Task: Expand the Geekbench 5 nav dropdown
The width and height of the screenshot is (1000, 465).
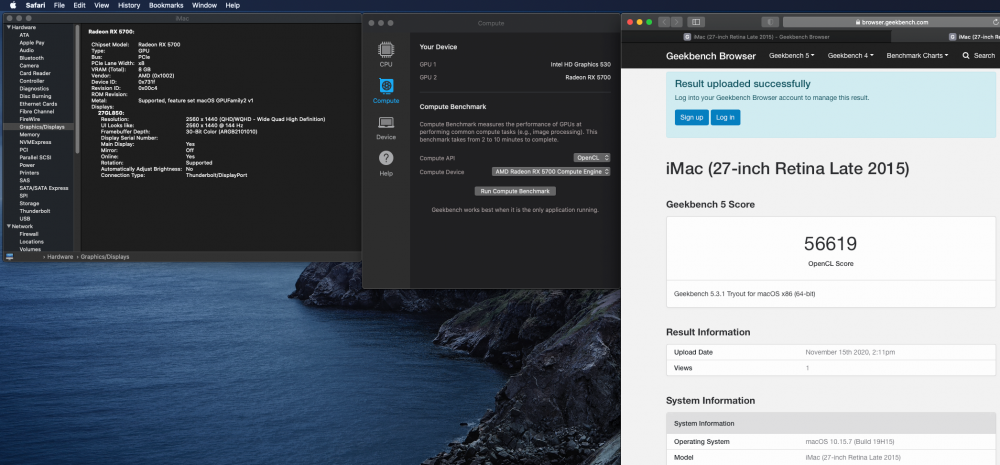Action: click(x=792, y=55)
